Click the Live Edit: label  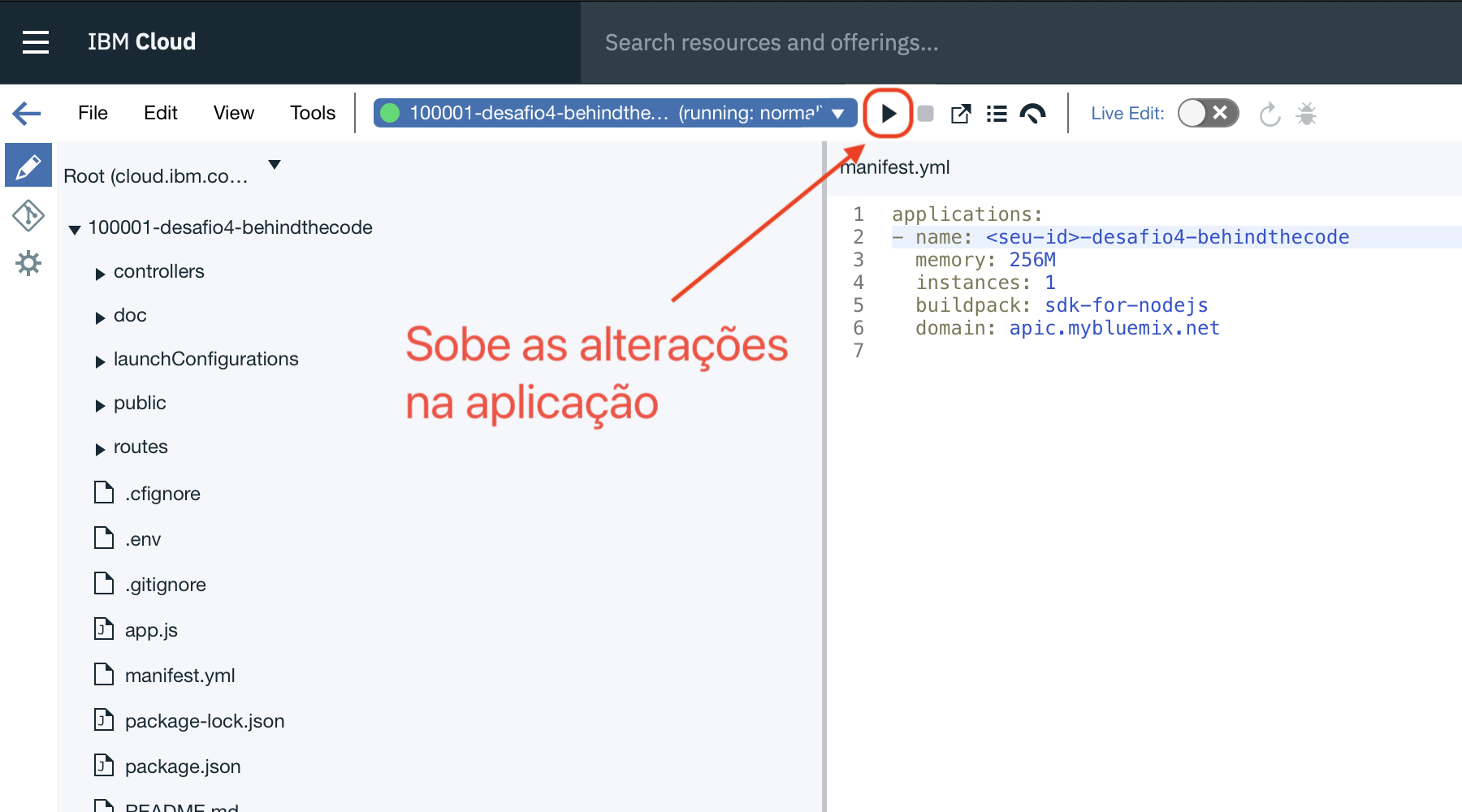click(1127, 114)
